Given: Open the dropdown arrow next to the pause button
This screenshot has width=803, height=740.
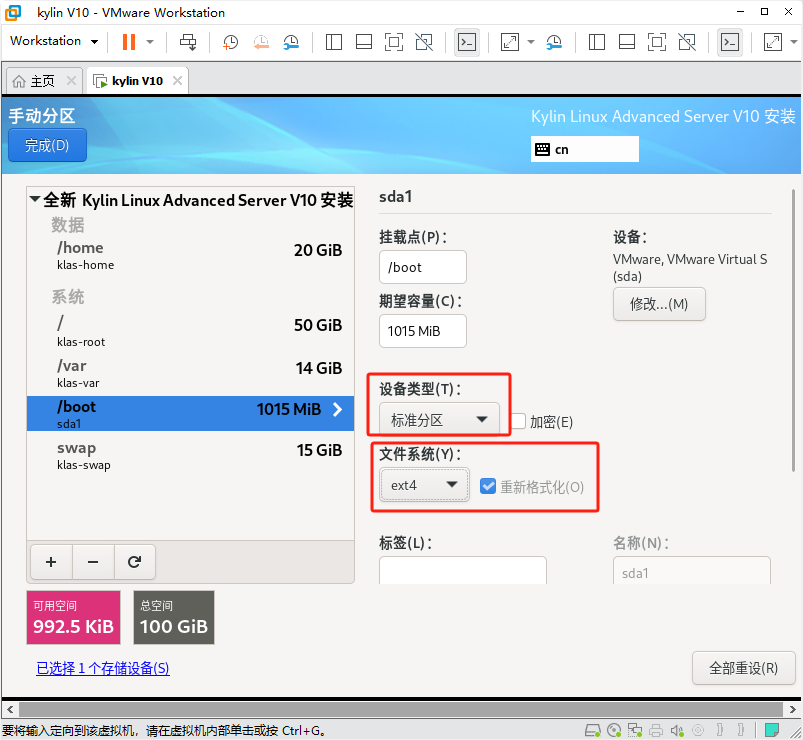Looking at the screenshot, I should [150, 42].
